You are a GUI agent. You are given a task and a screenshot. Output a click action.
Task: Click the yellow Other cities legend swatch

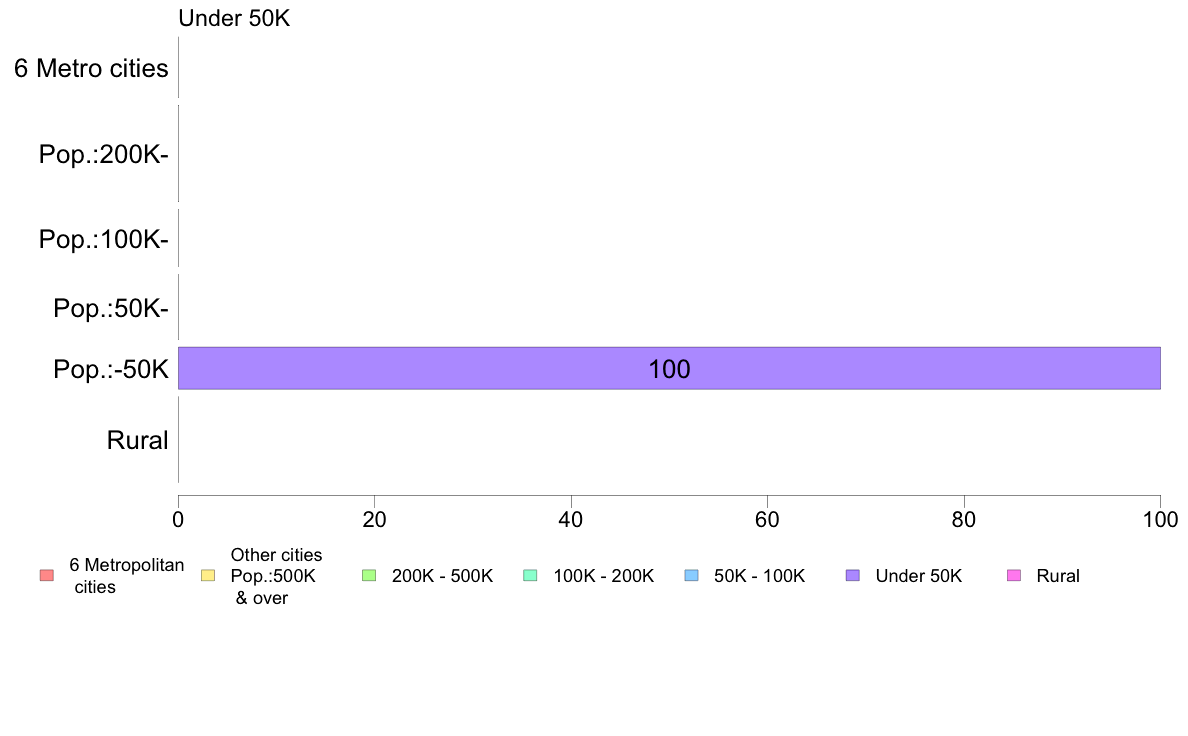208,575
